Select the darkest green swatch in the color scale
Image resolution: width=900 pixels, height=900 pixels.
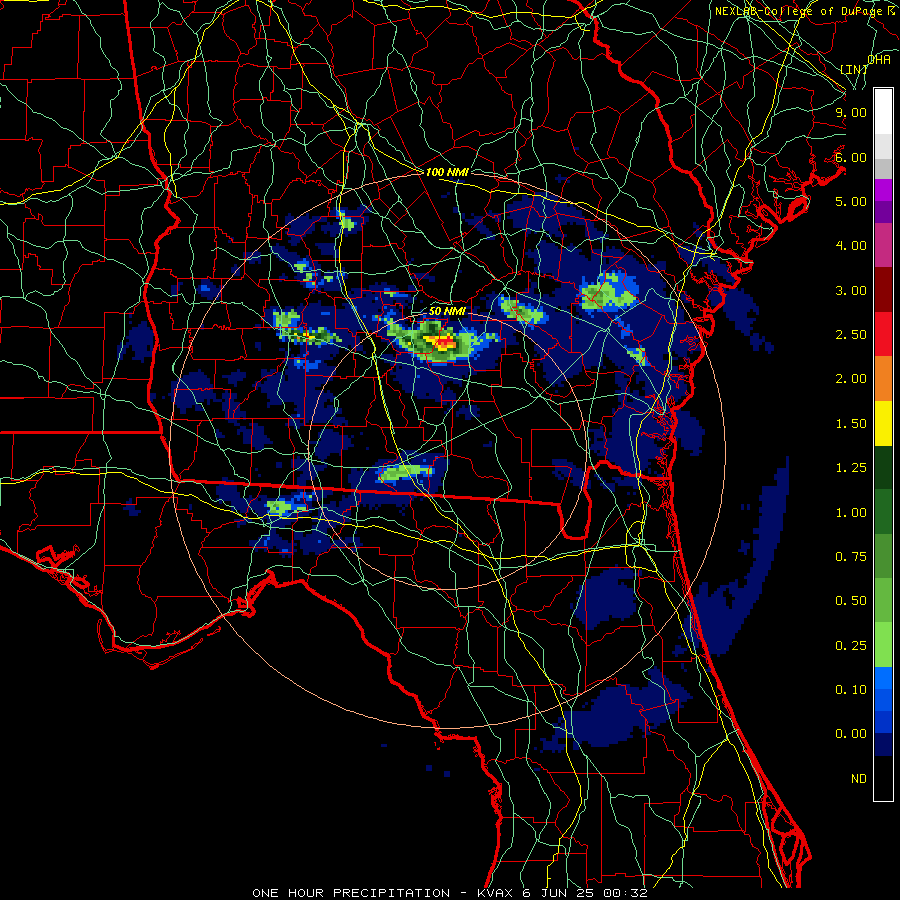point(883,467)
